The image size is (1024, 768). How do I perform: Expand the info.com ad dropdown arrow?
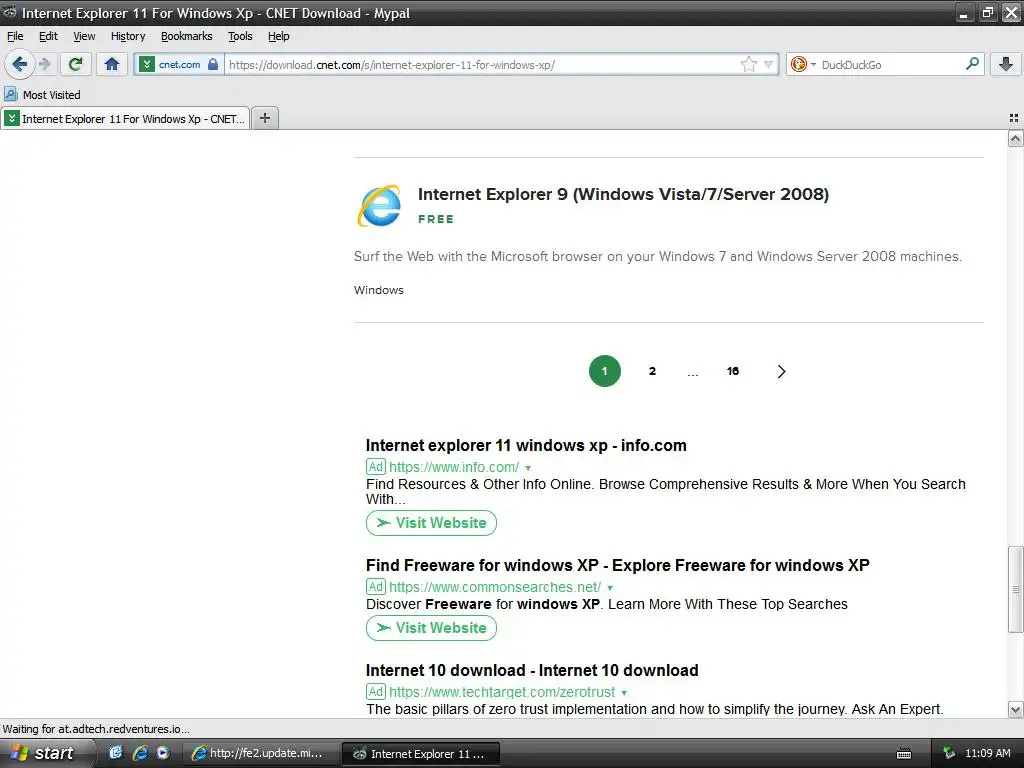[528, 468]
